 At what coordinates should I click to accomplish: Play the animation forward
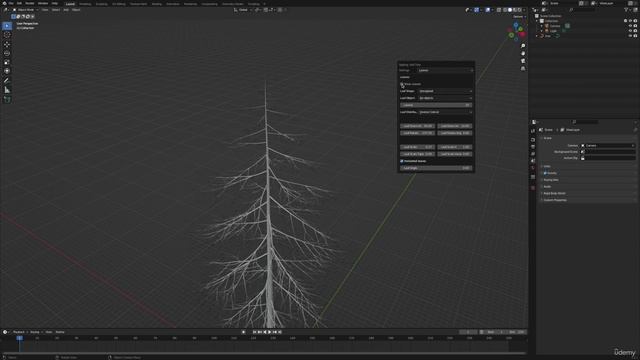pos(269,332)
